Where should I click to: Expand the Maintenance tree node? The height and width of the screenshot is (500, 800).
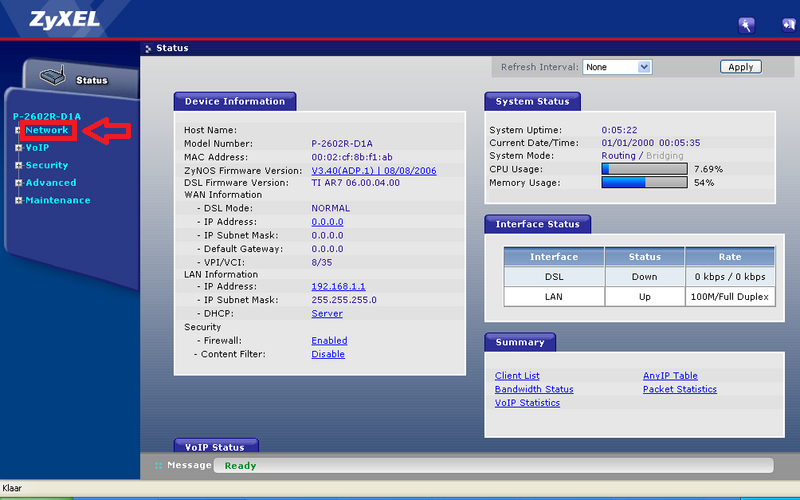(x=18, y=201)
